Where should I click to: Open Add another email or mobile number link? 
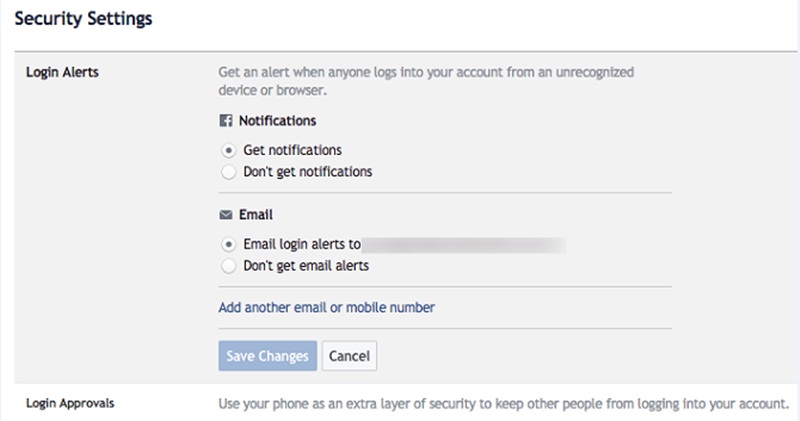327,307
